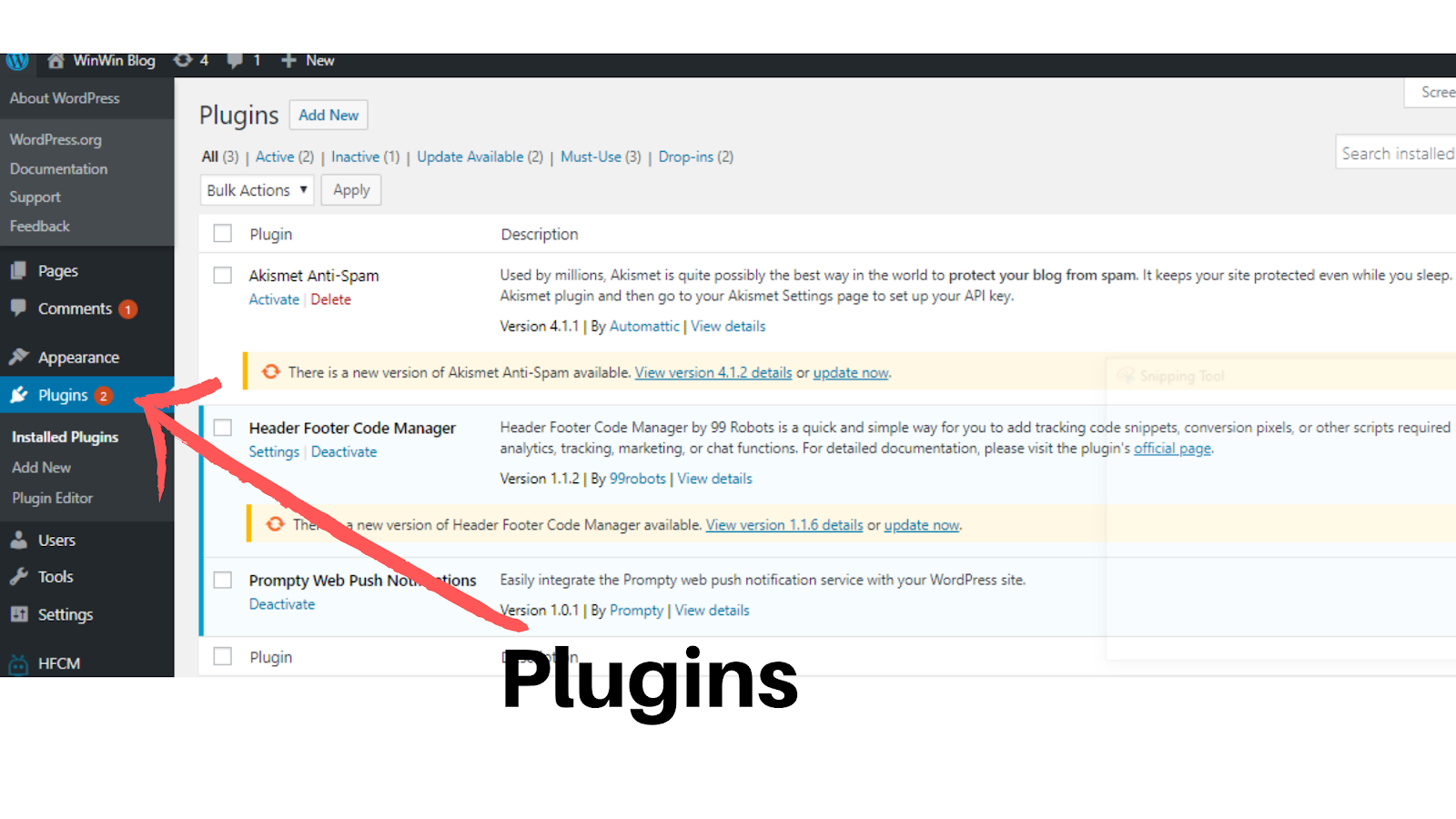The width and height of the screenshot is (1456, 819).
Task: Toggle the select-all checkbox in table header
Action: click(x=223, y=234)
